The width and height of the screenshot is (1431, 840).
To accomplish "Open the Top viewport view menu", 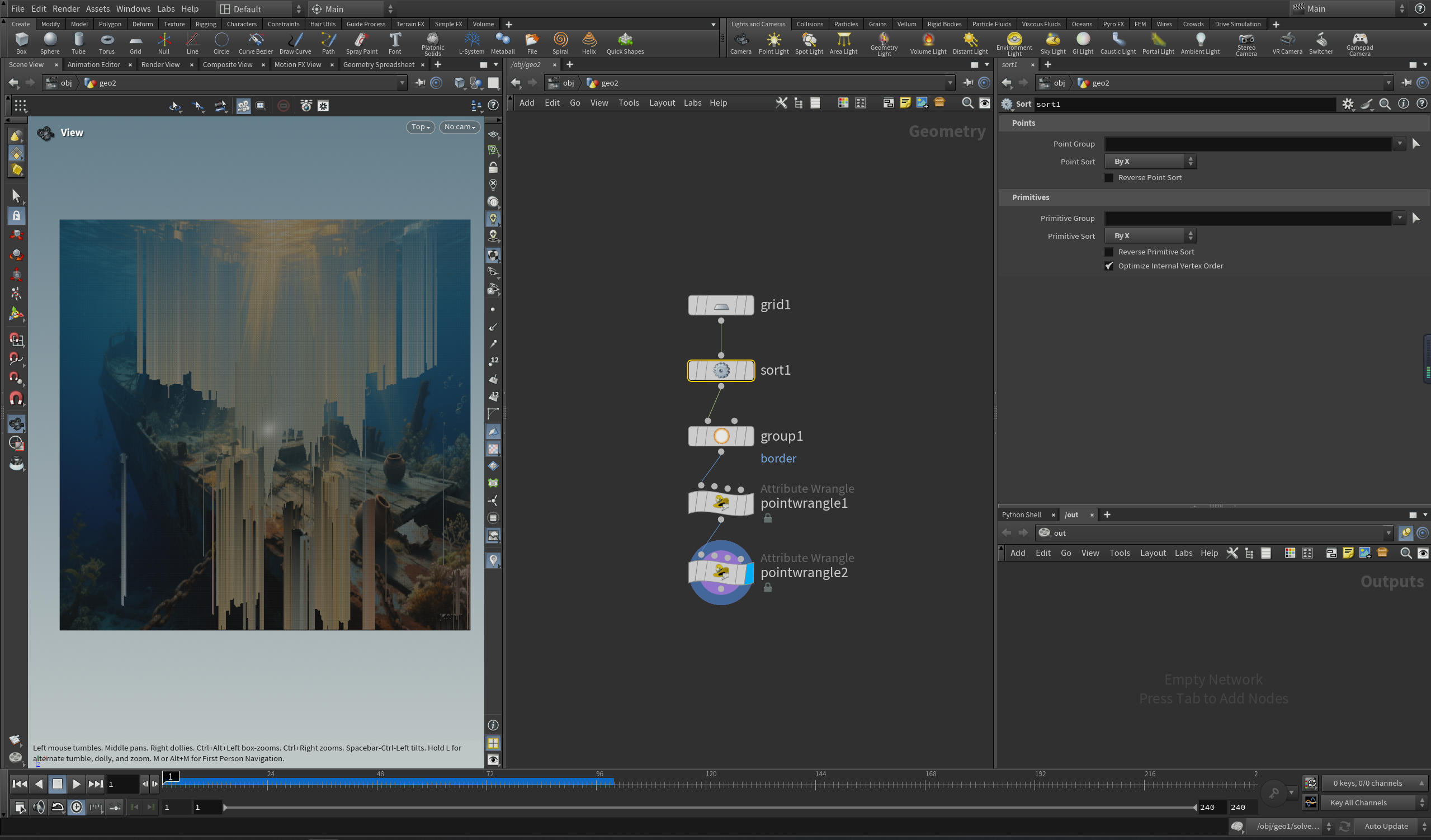I will (420, 126).
